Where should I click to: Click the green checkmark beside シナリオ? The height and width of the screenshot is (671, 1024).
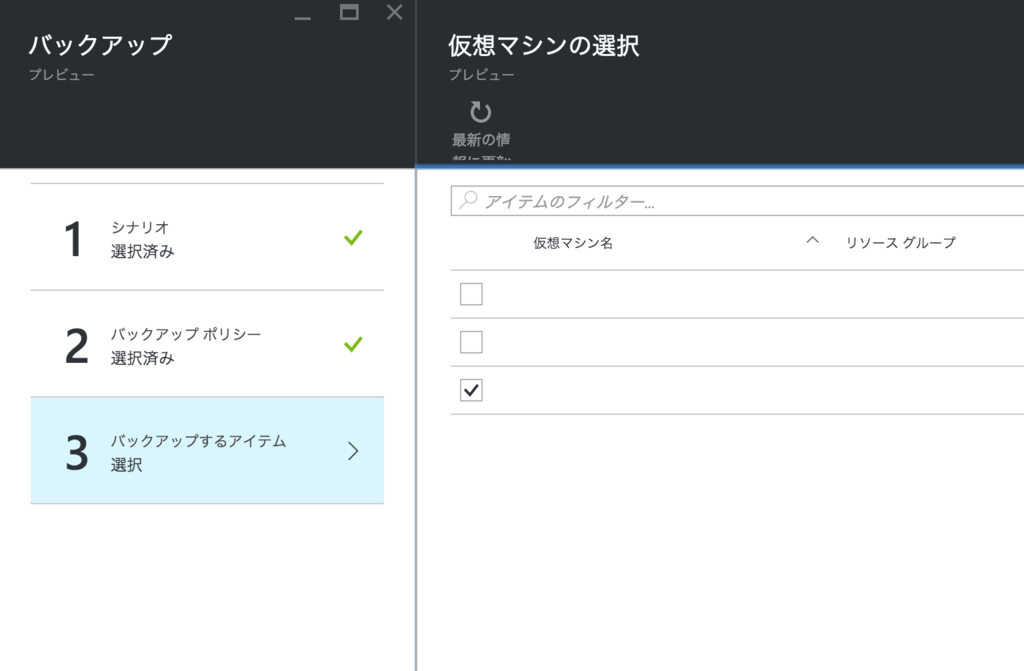point(353,238)
